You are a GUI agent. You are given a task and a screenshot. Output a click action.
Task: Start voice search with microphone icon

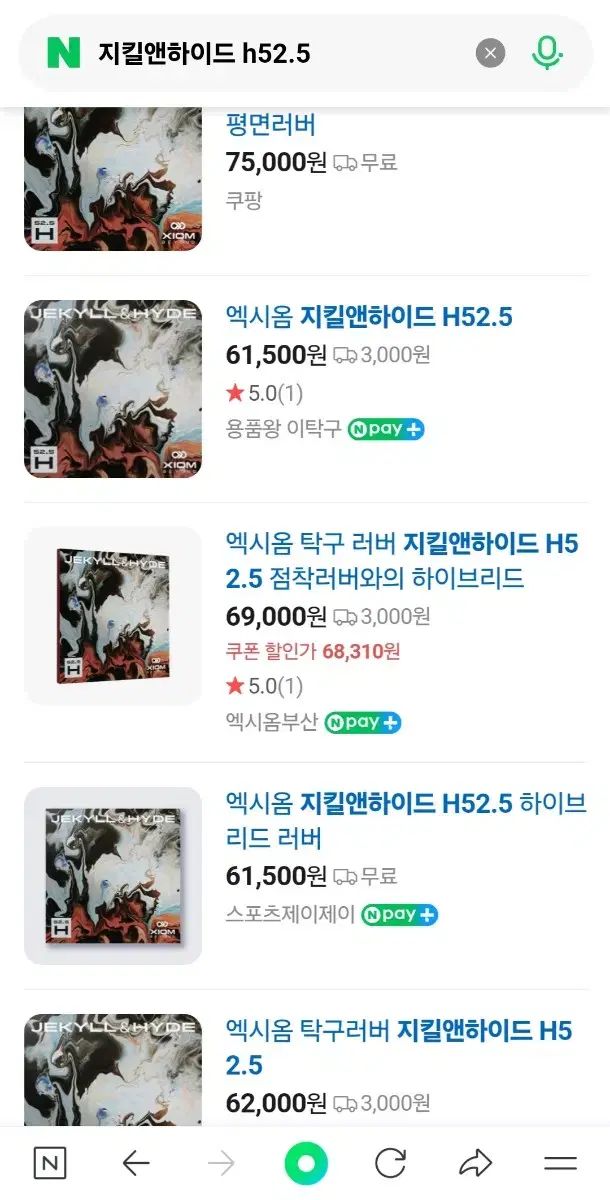click(x=547, y=53)
